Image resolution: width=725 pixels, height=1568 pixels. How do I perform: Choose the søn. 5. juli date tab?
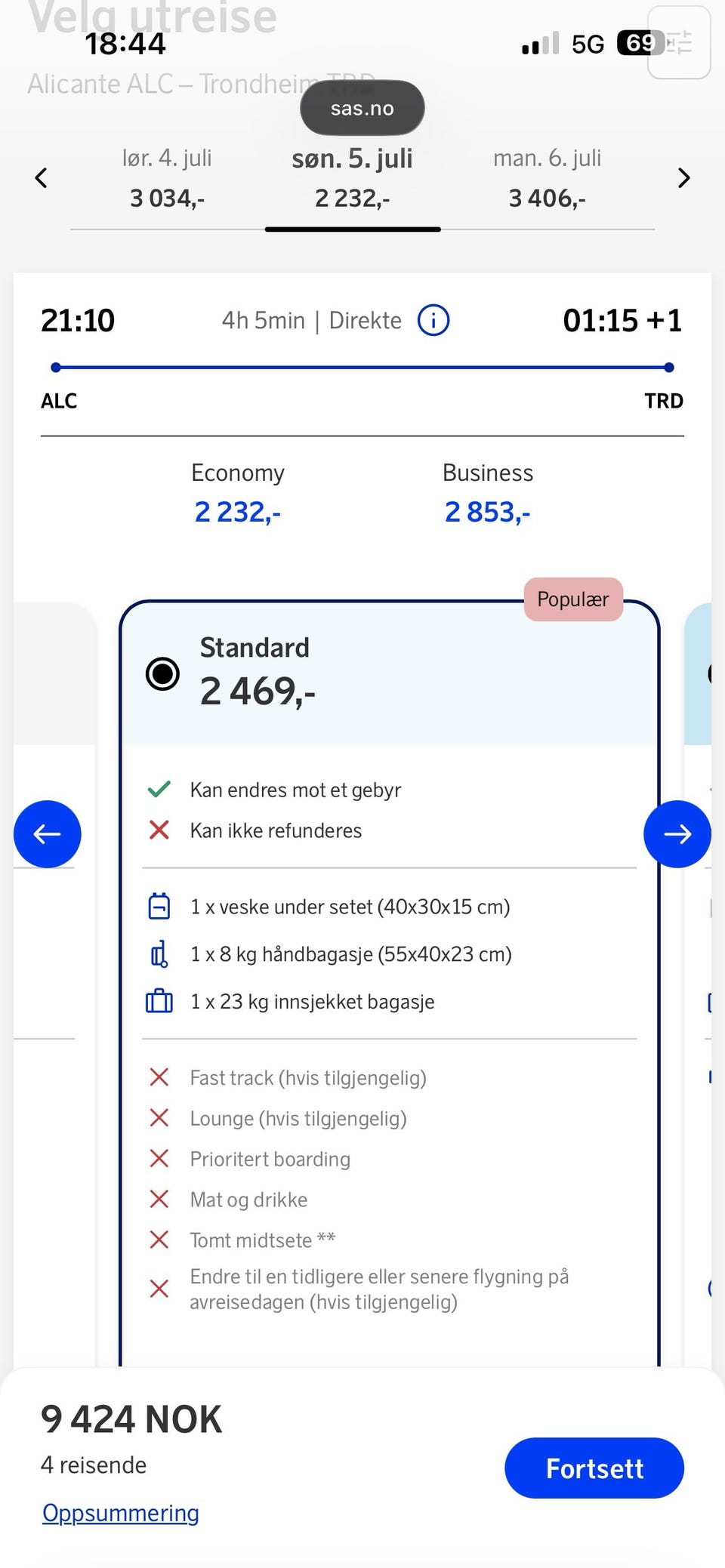(352, 178)
